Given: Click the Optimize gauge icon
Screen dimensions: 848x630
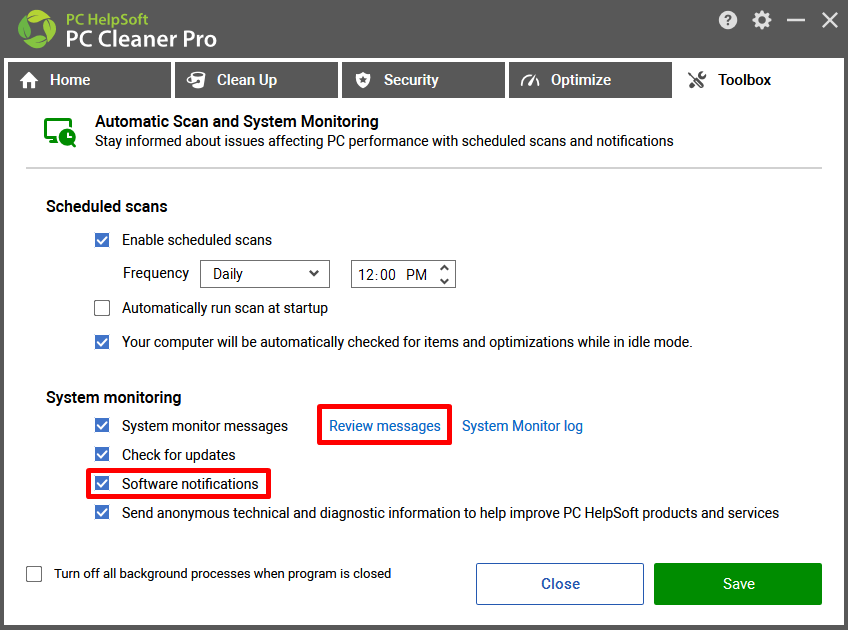Looking at the screenshot, I should (x=530, y=81).
